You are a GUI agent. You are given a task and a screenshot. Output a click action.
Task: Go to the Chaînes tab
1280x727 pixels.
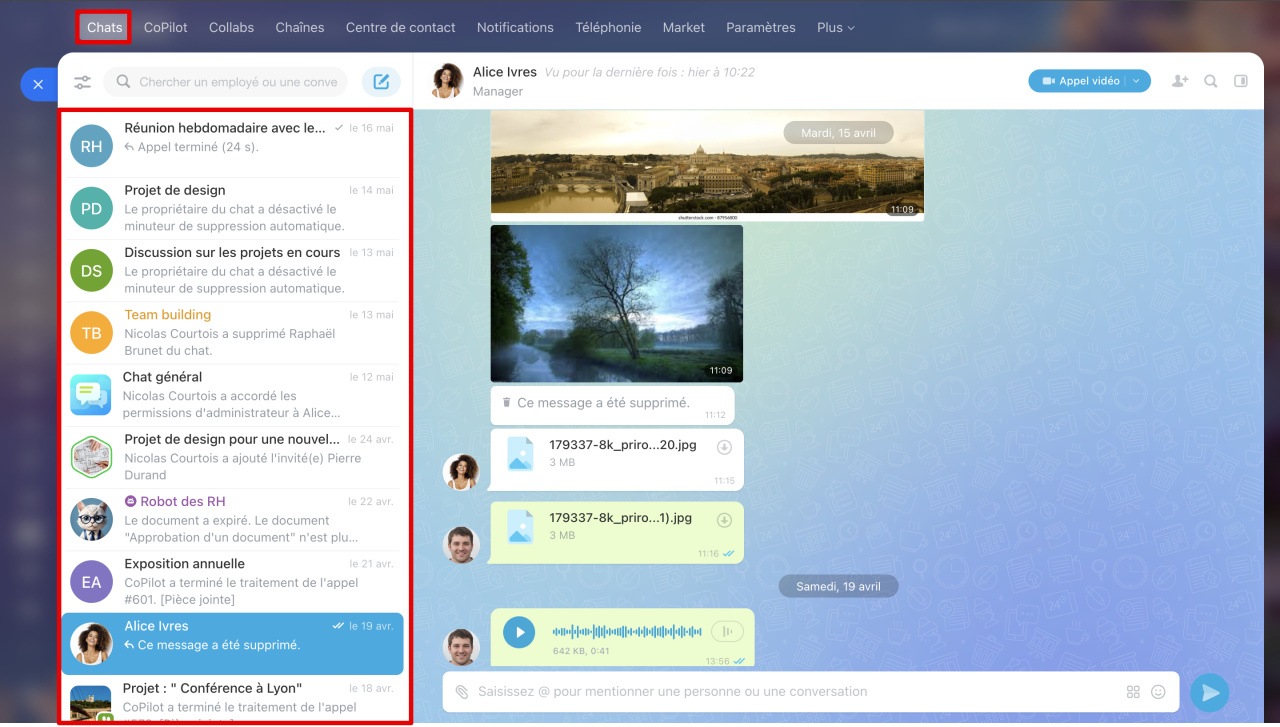click(x=300, y=27)
